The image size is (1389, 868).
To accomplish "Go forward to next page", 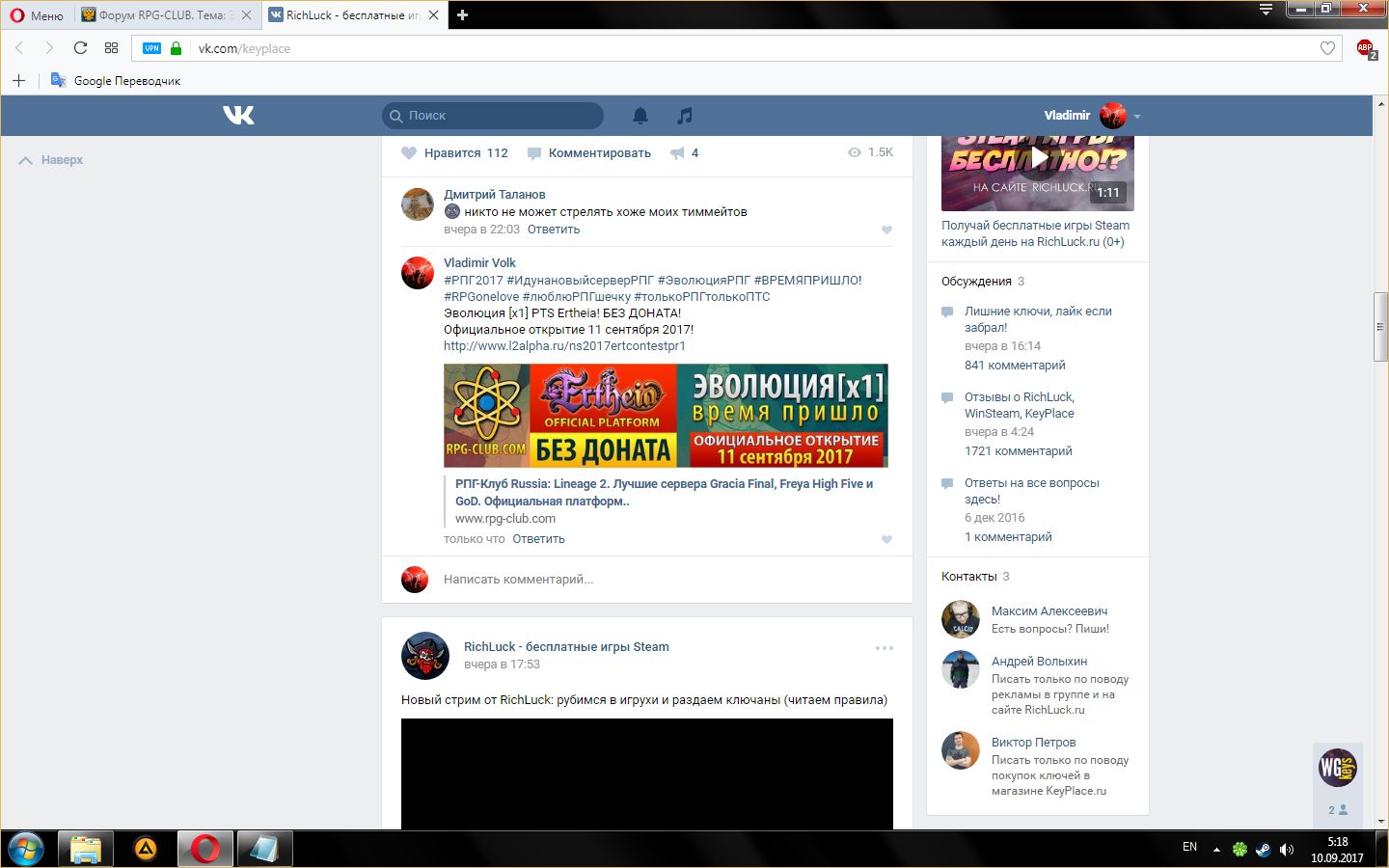I will click(x=49, y=48).
